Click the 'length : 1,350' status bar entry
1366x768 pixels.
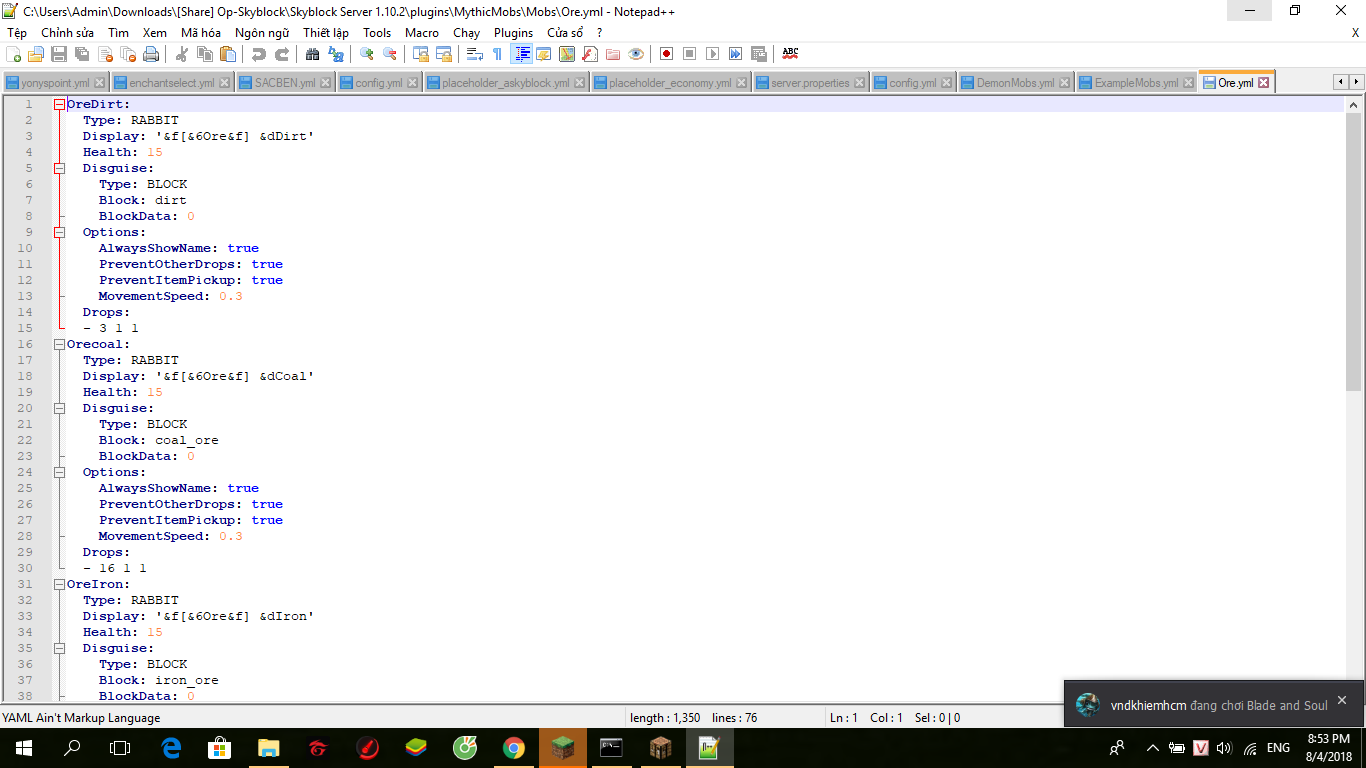(x=665, y=717)
